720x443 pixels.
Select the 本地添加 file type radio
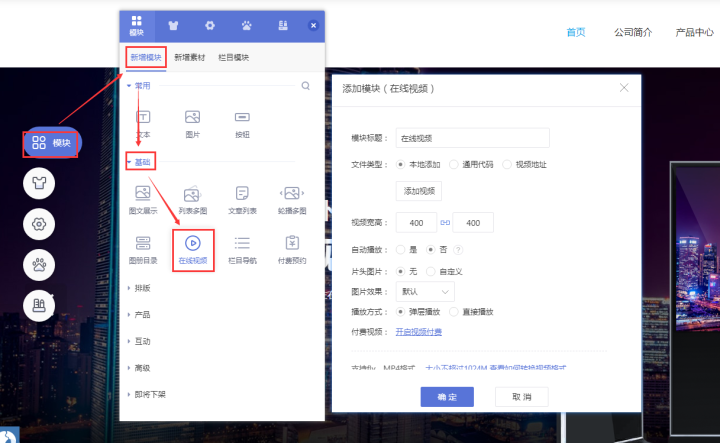tap(400, 164)
